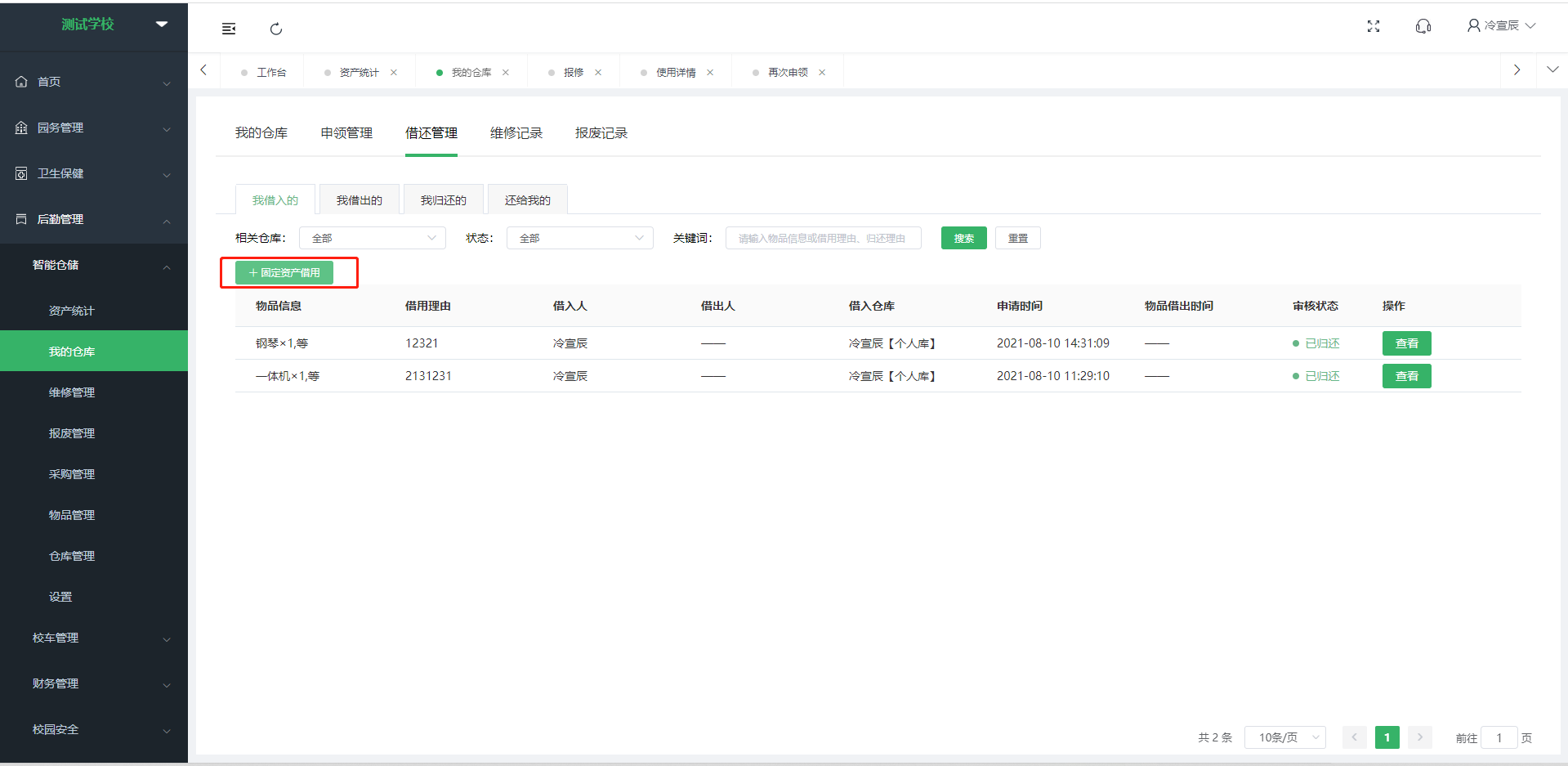Switch to the 再次申领 page tab

click(788, 73)
